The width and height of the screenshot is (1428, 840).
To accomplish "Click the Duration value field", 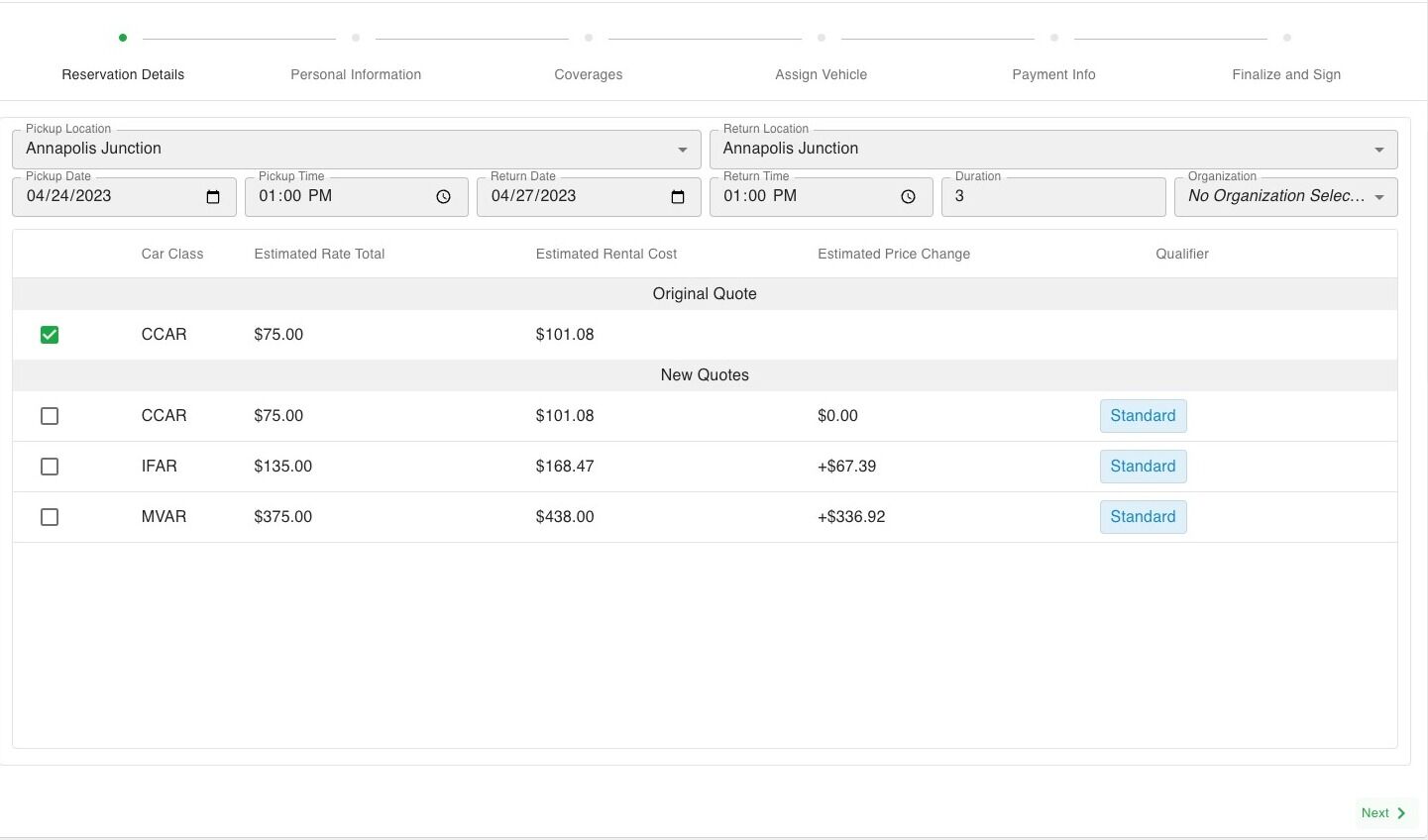I will pos(1053,196).
